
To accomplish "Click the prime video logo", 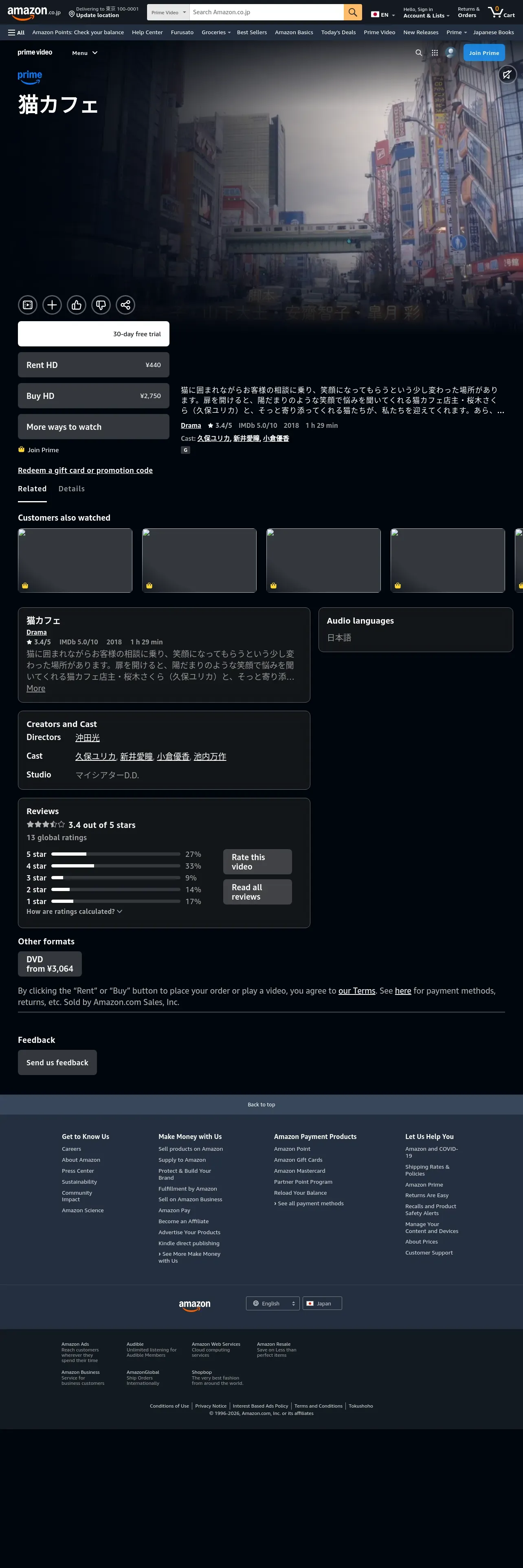I will pos(35,53).
